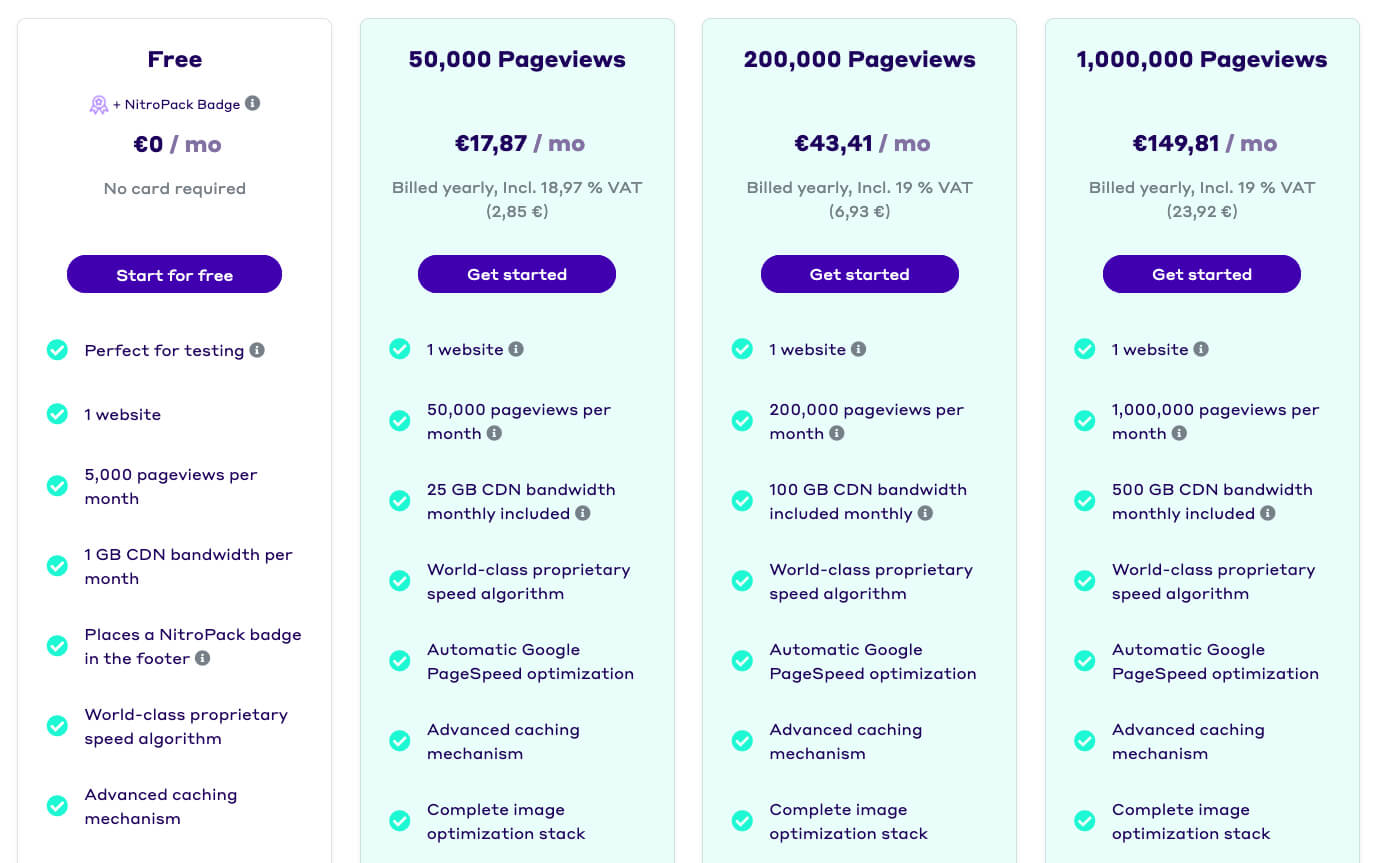Image resolution: width=1388 pixels, height=863 pixels.
Task: Click checkmark next to 1 GB CDN bandwidth
Action: [x=57, y=566]
